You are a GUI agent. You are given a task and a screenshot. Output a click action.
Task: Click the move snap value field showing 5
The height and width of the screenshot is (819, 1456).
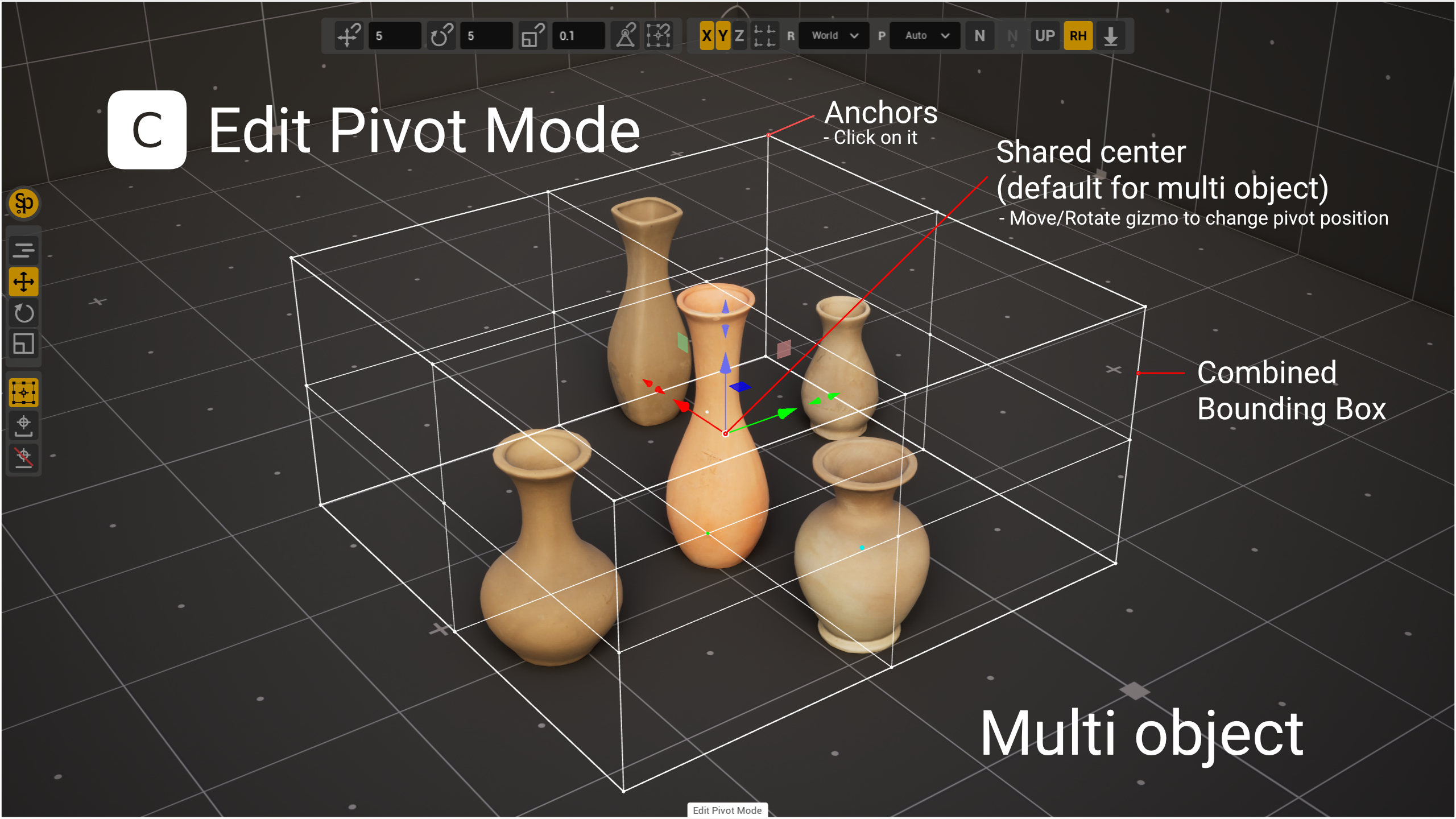pyautogui.click(x=395, y=36)
